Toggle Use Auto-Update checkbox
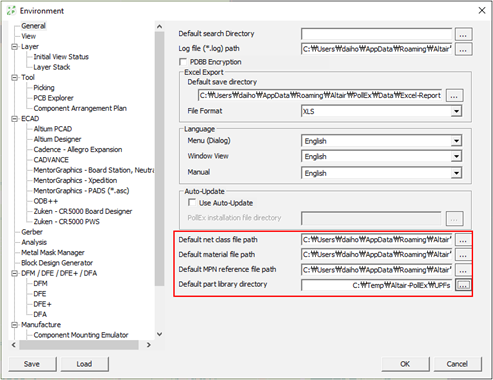 (192, 202)
